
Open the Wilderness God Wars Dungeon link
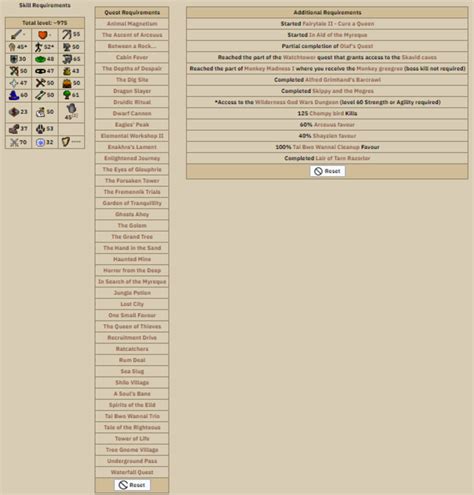click(x=297, y=102)
